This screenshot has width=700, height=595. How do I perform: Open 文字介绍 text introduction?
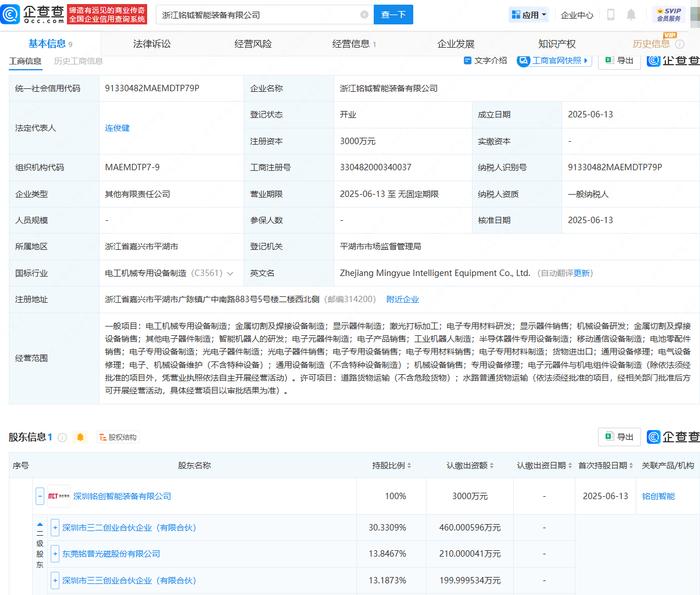point(485,60)
